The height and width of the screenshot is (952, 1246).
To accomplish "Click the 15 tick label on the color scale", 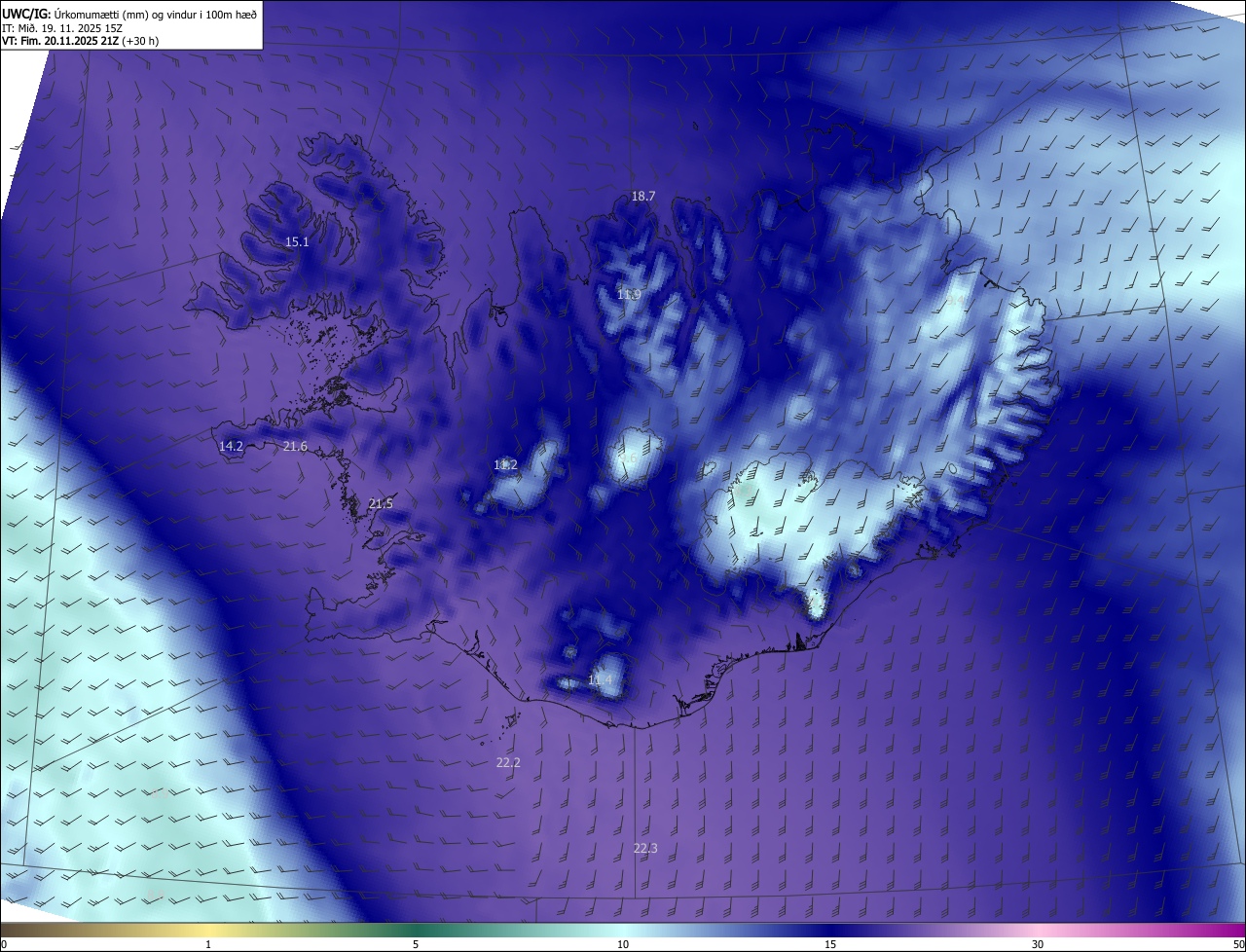I will 830,945.
